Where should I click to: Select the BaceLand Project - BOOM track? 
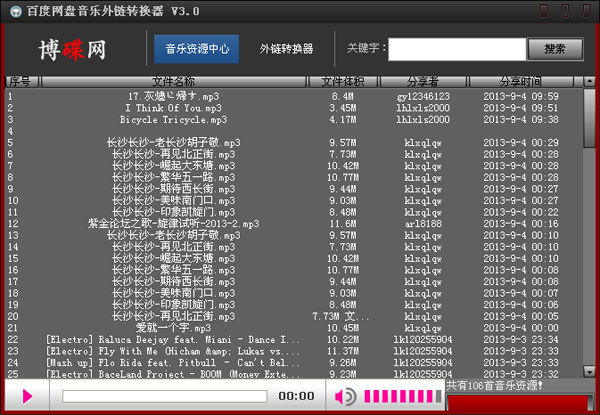(x=173, y=374)
